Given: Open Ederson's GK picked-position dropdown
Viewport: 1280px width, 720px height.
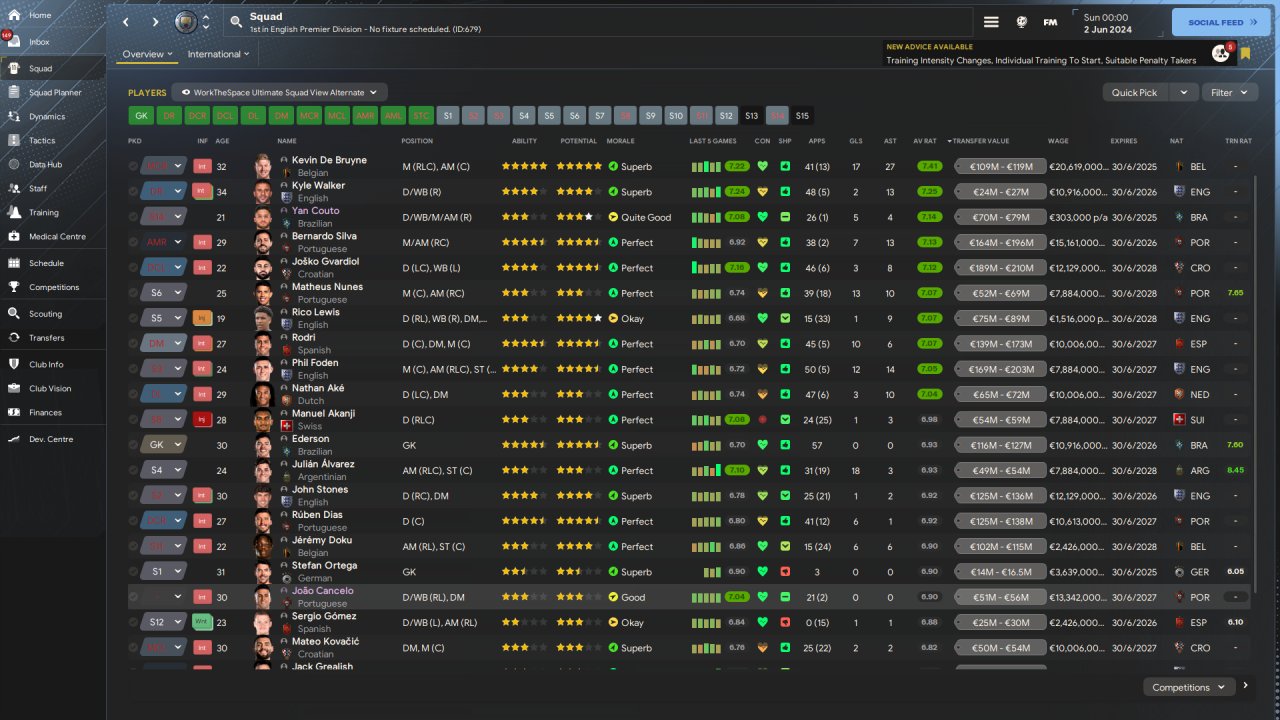Looking at the screenshot, I should pos(163,445).
